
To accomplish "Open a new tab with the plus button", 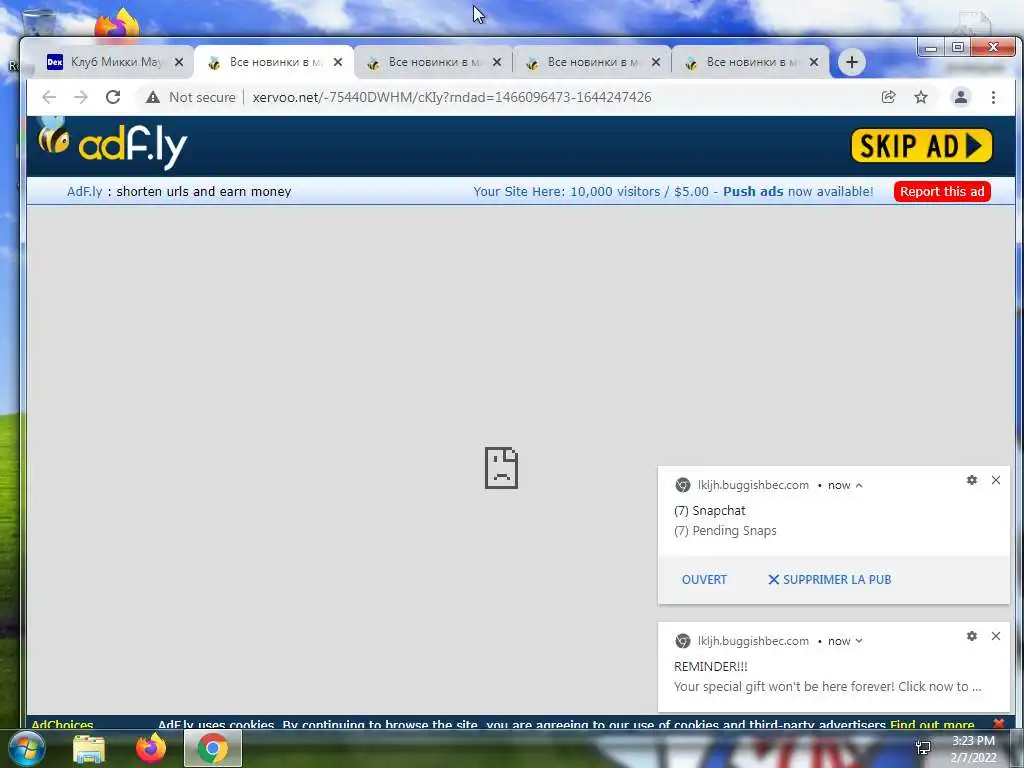I will click(x=852, y=62).
